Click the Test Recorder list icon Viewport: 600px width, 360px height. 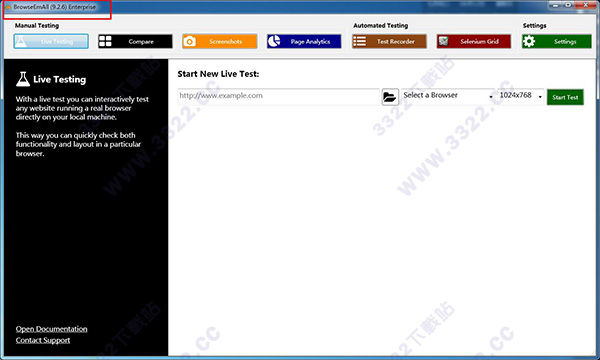coord(359,41)
